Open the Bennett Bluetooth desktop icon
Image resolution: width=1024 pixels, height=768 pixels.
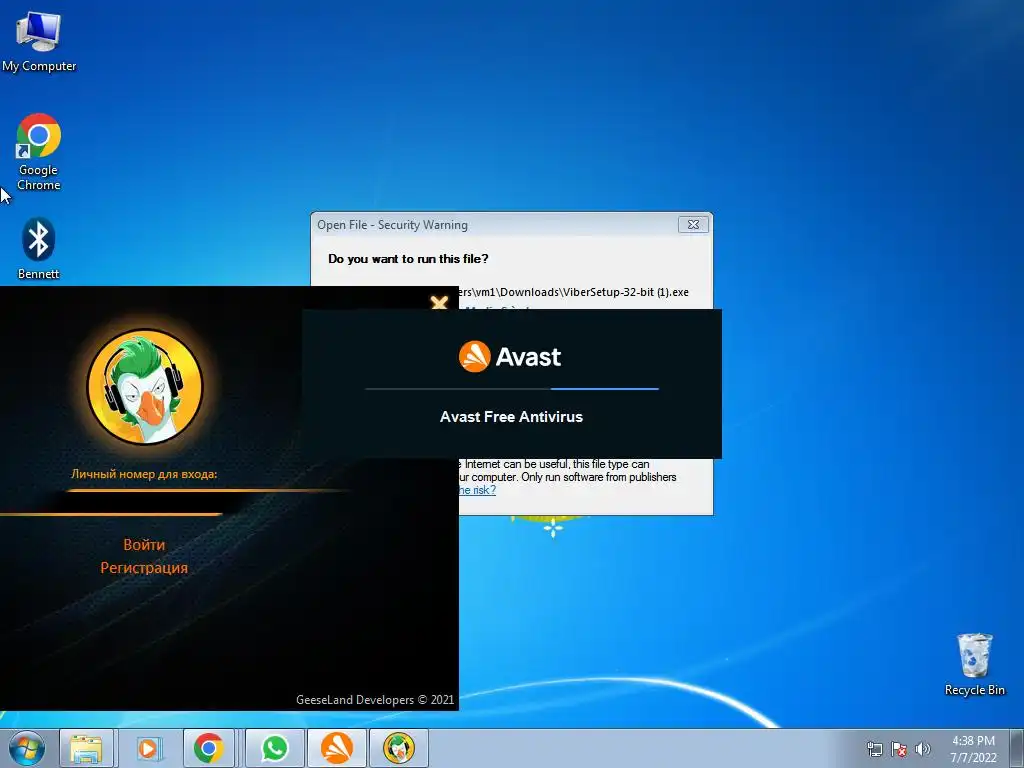39,248
